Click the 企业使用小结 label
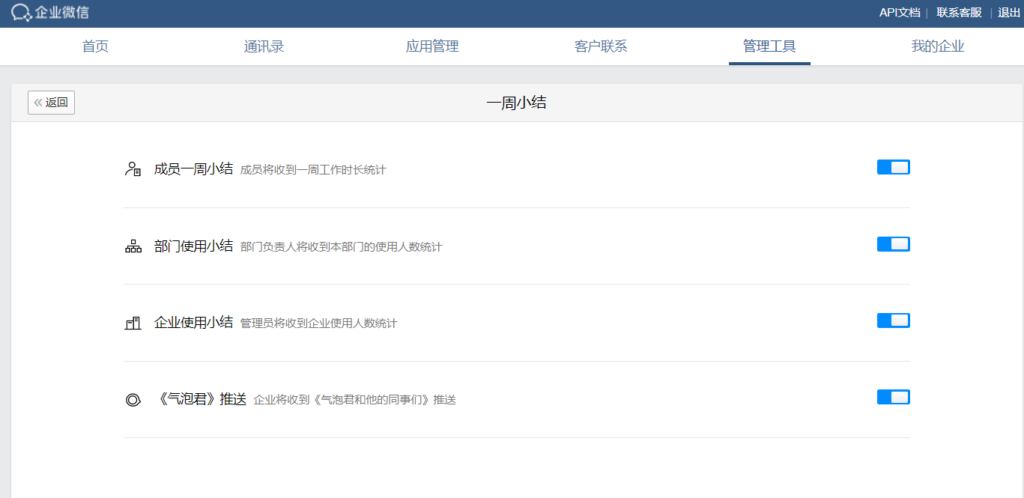The image size is (1024, 498). click(193, 322)
